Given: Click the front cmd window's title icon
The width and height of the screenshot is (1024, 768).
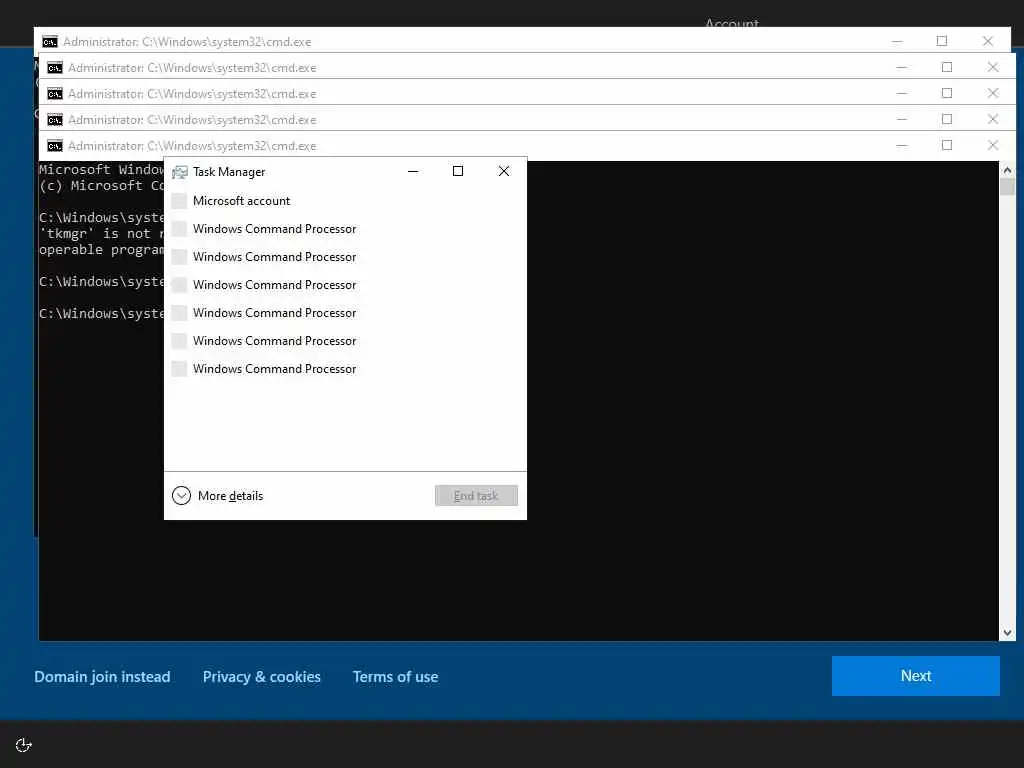Looking at the screenshot, I should tap(55, 146).
